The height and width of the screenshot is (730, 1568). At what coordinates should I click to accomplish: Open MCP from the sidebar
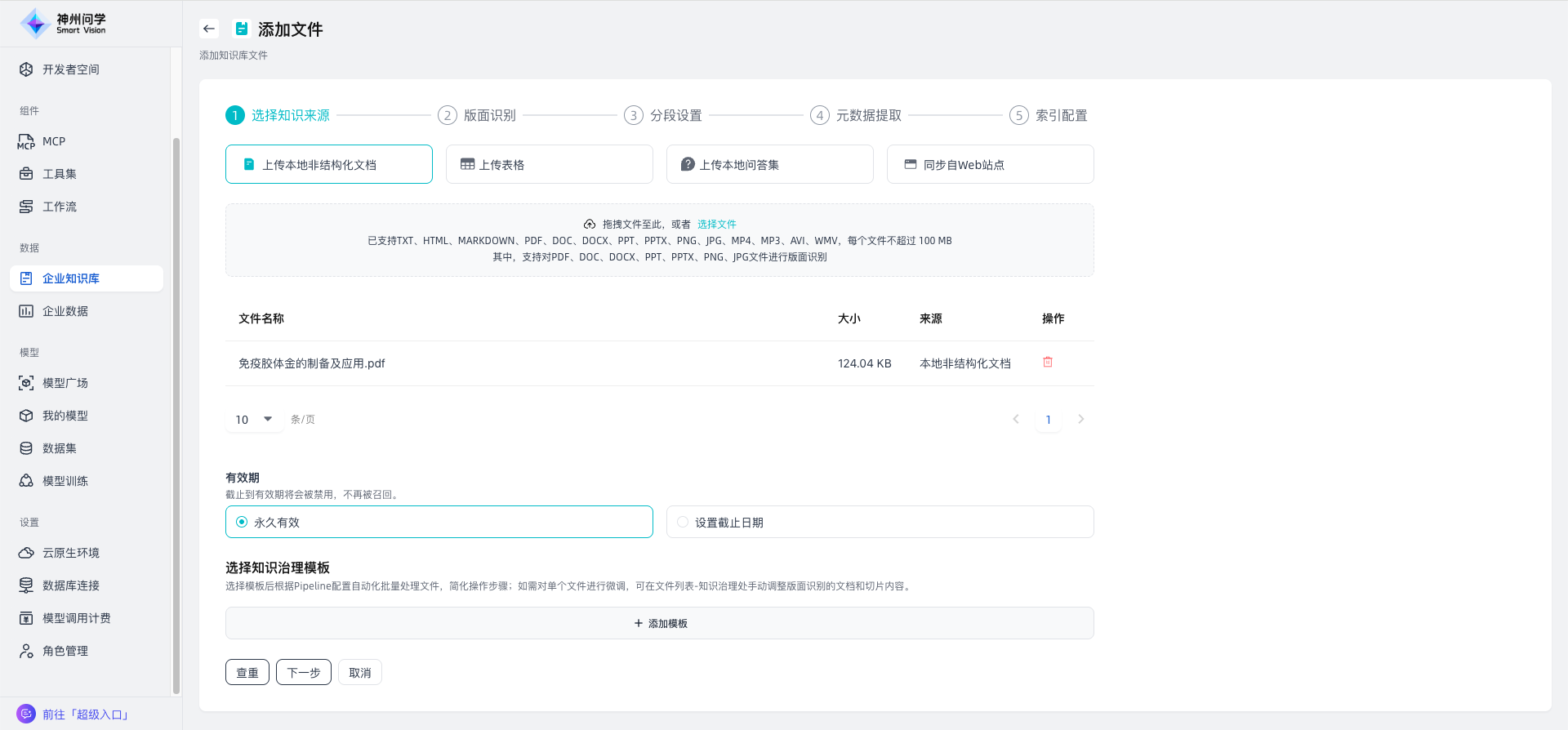click(x=53, y=141)
